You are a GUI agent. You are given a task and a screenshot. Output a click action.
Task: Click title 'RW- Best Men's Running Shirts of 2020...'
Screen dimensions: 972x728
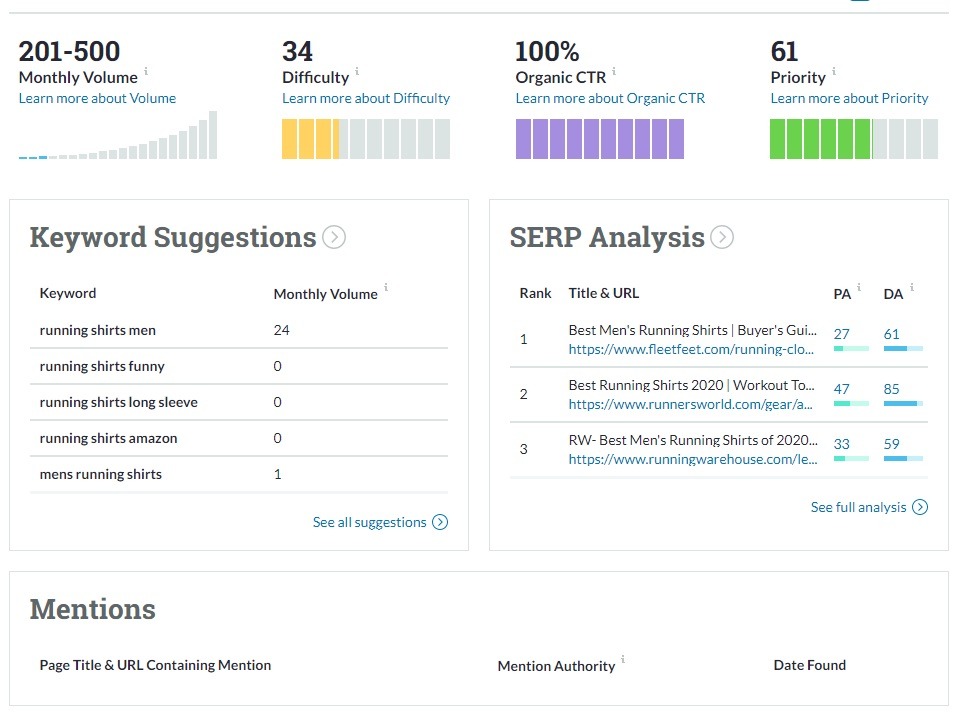pos(693,440)
